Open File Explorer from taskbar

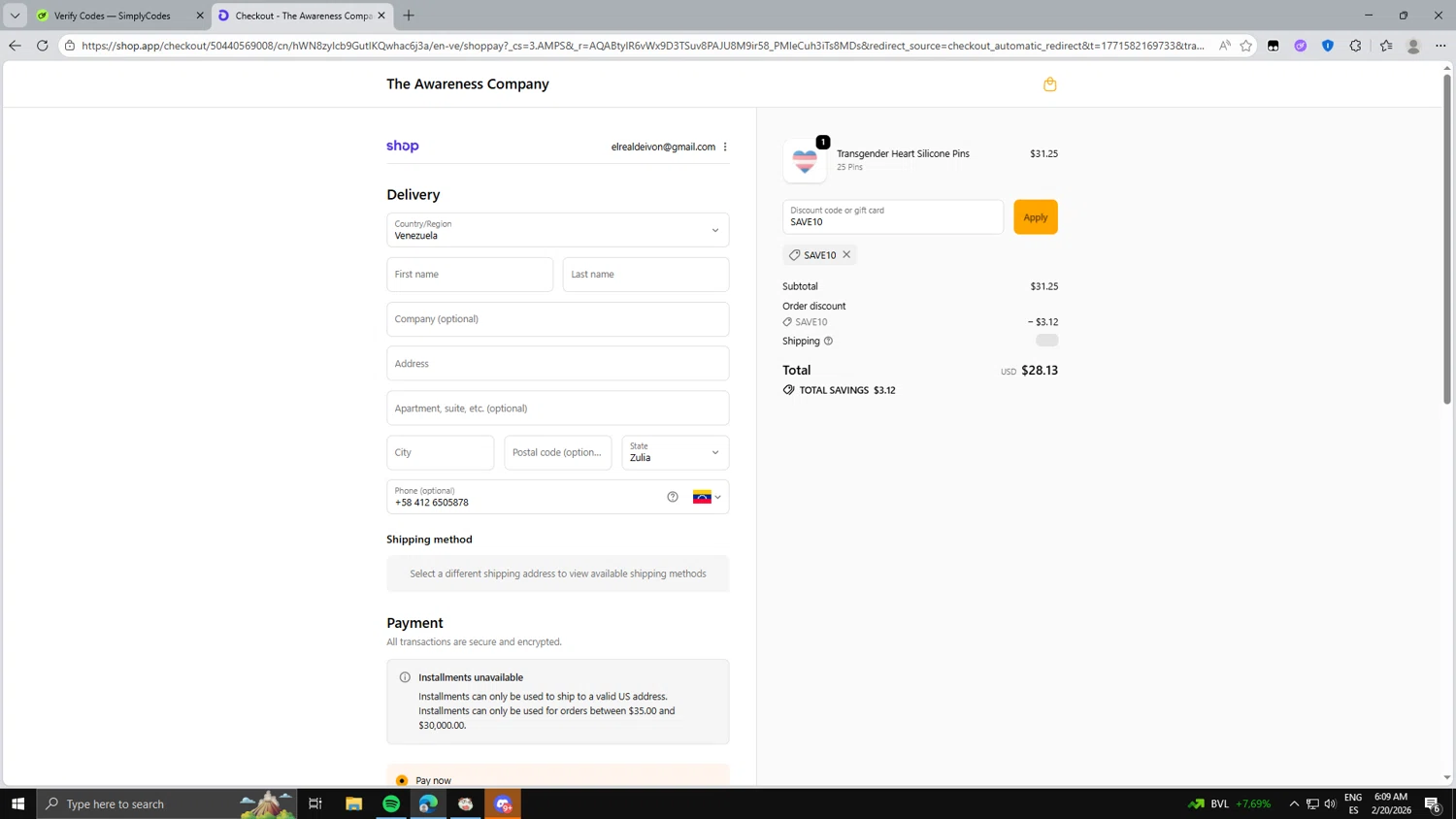pos(353,803)
